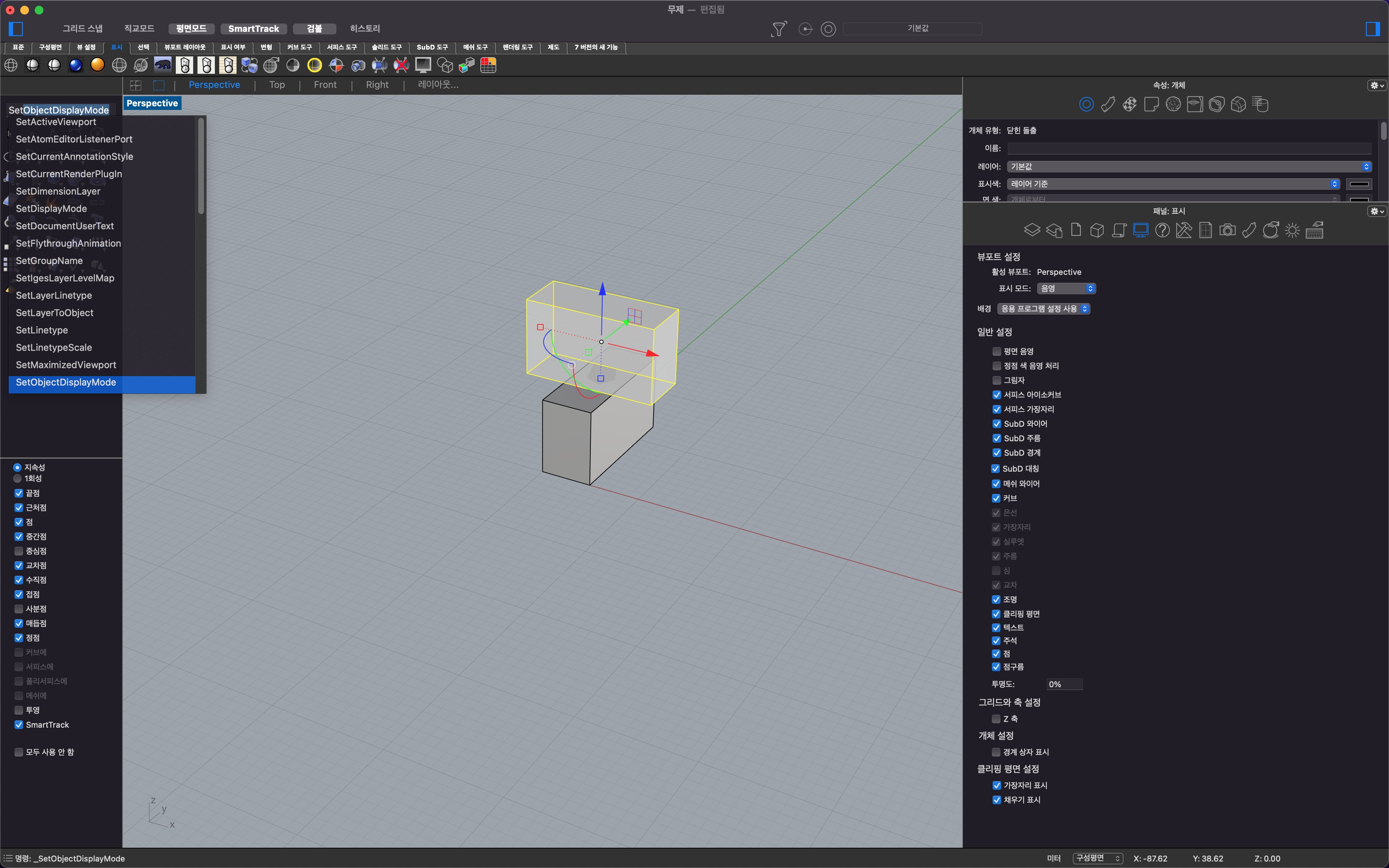
Task: Open the 패널 표시 gear menu
Action: pyautogui.click(x=1377, y=211)
